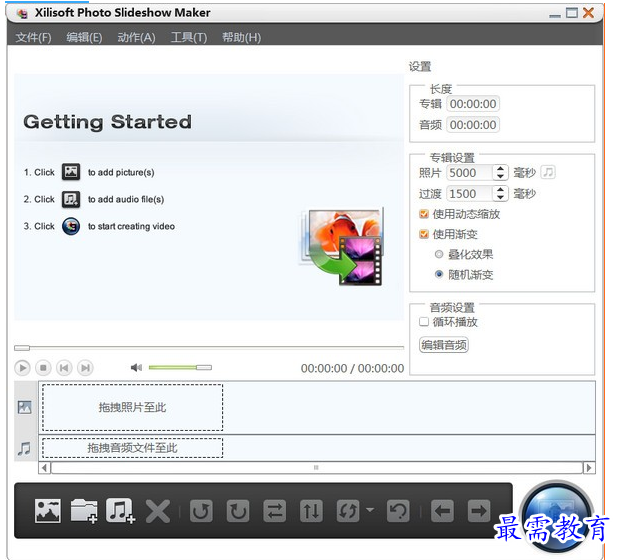618x560 pixels.
Task: Toggle the 使用动态缩放 checkbox
Action: (x=424, y=214)
